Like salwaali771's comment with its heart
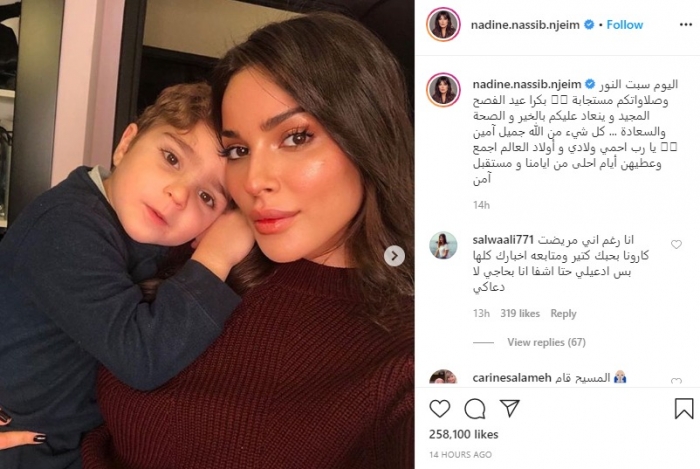The image size is (700, 469). pos(676,244)
